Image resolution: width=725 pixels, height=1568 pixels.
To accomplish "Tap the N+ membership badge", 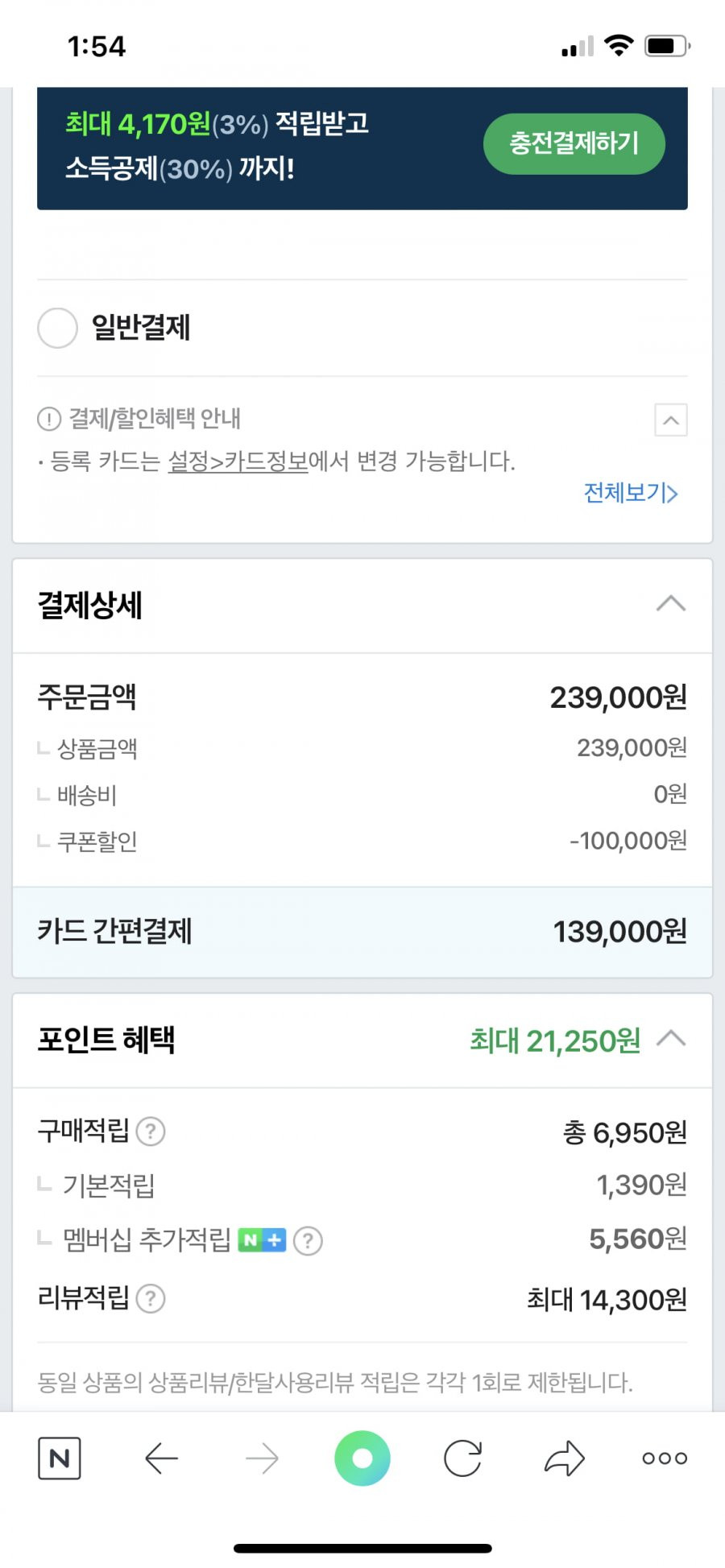I will point(262,1240).
